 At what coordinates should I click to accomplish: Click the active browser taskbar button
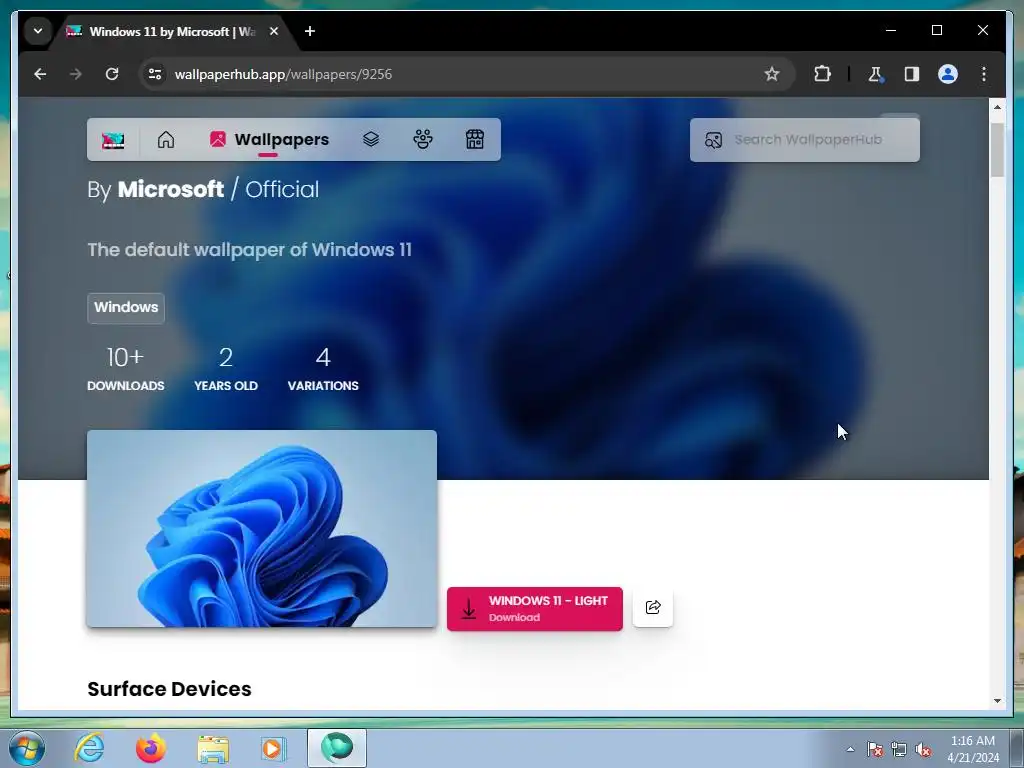coord(337,748)
